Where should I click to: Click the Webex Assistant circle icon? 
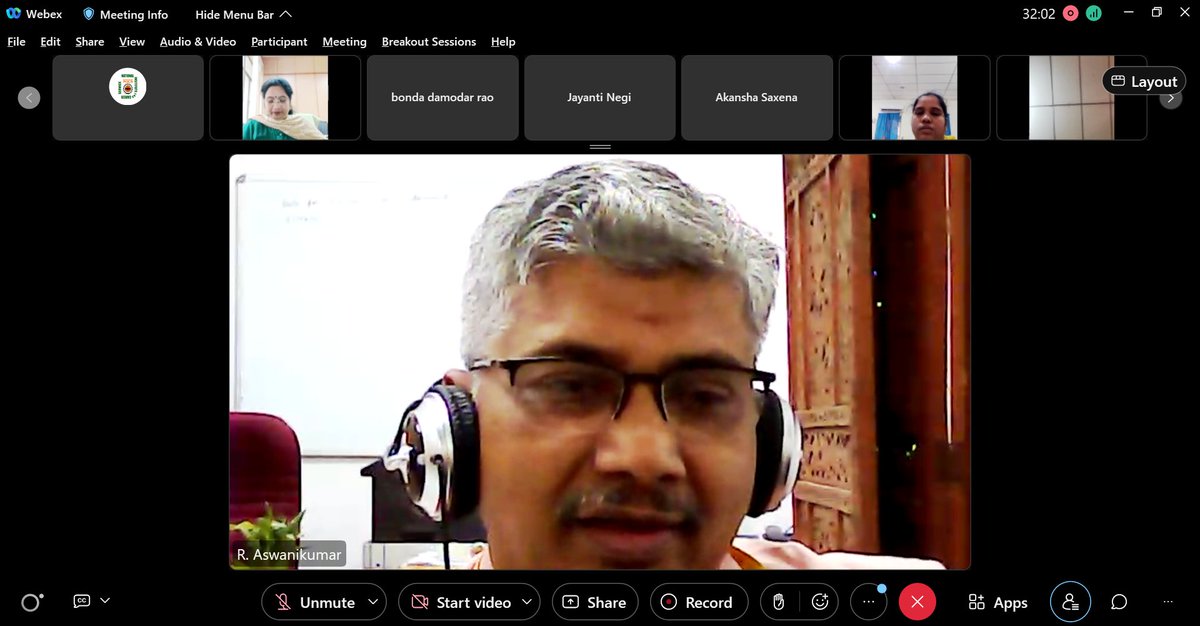tap(31, 602)
